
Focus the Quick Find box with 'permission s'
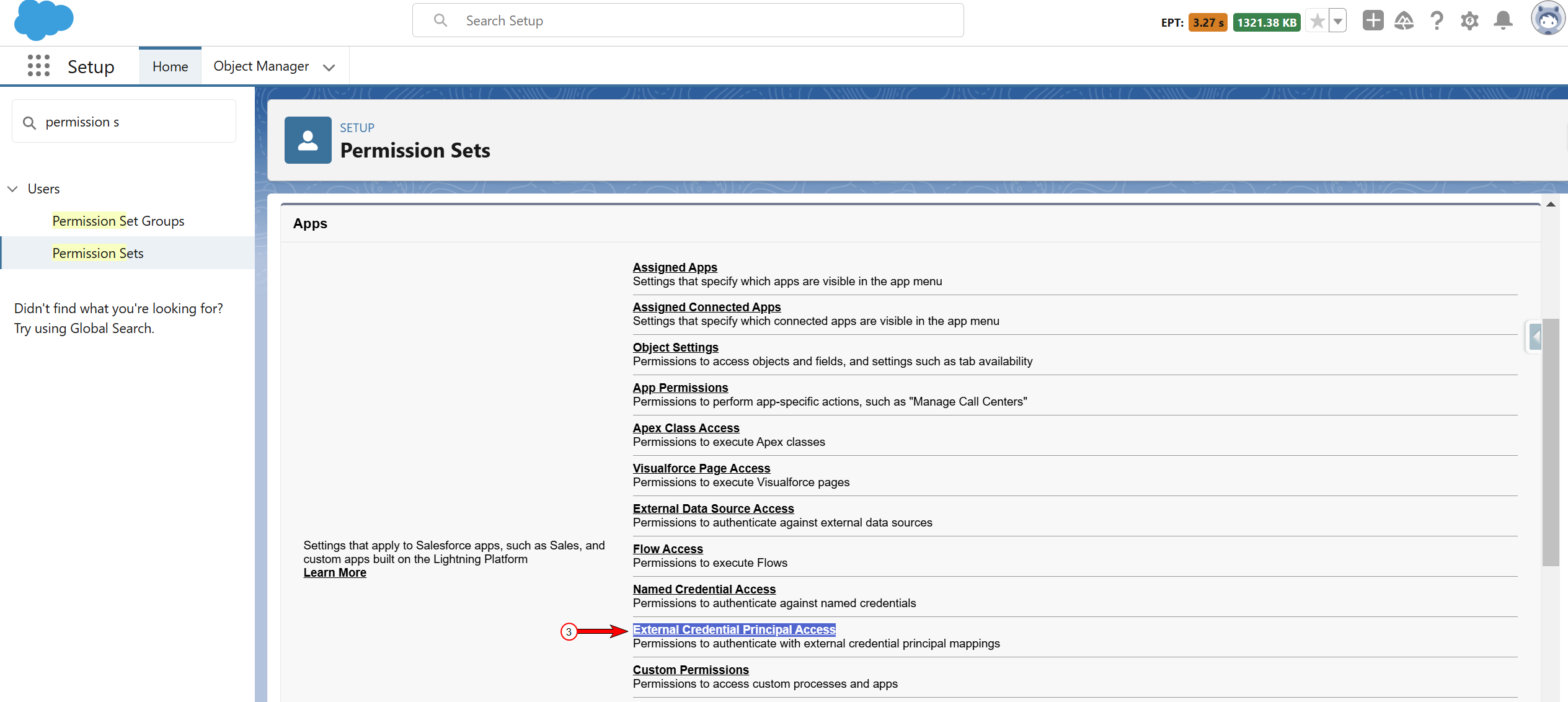(x=124, y=122)
